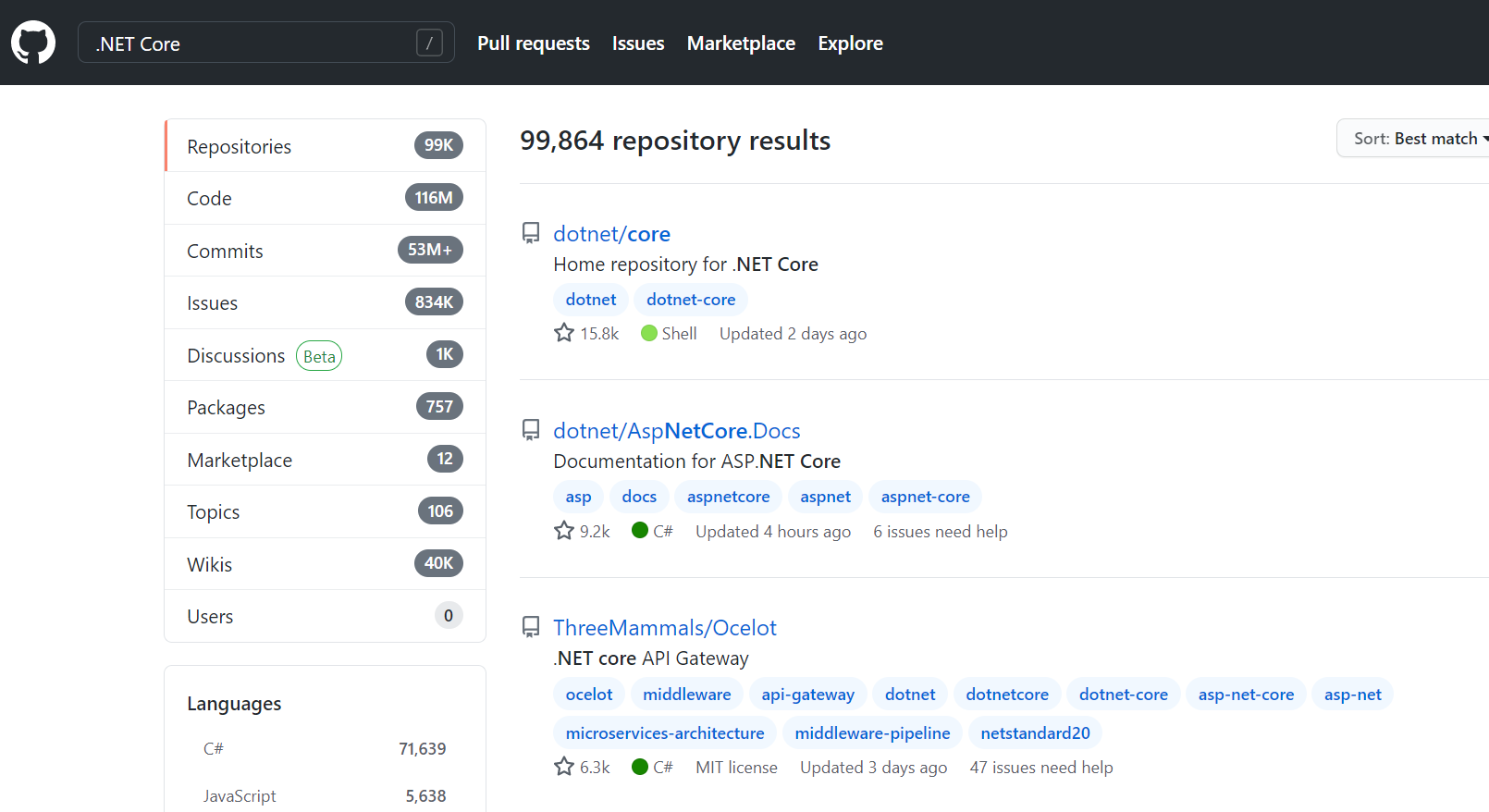Click the Beta badge next to Discussions
The image size is (1489, 812).
(319, 356)
